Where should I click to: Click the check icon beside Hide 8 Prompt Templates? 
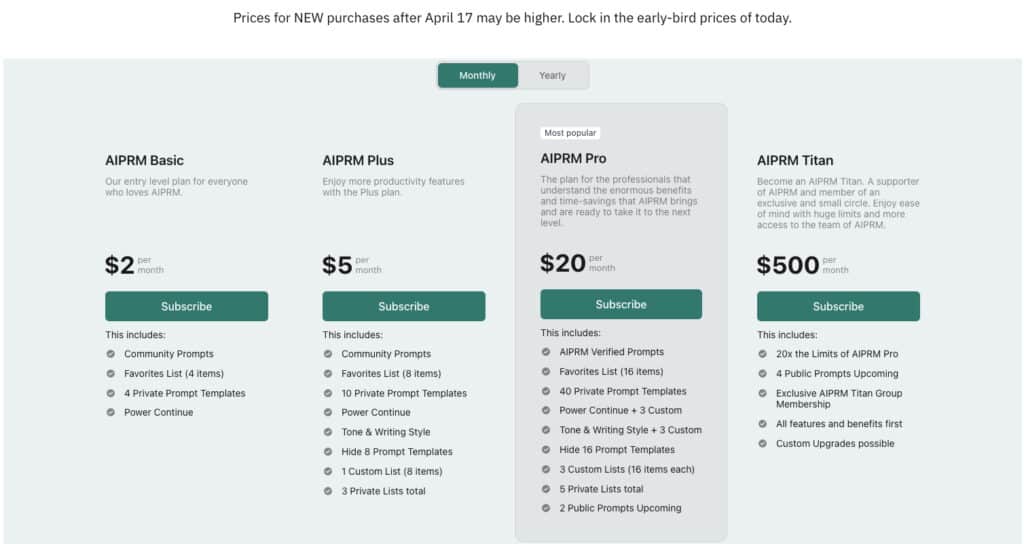pyautogui.click(x=328, y=451)
